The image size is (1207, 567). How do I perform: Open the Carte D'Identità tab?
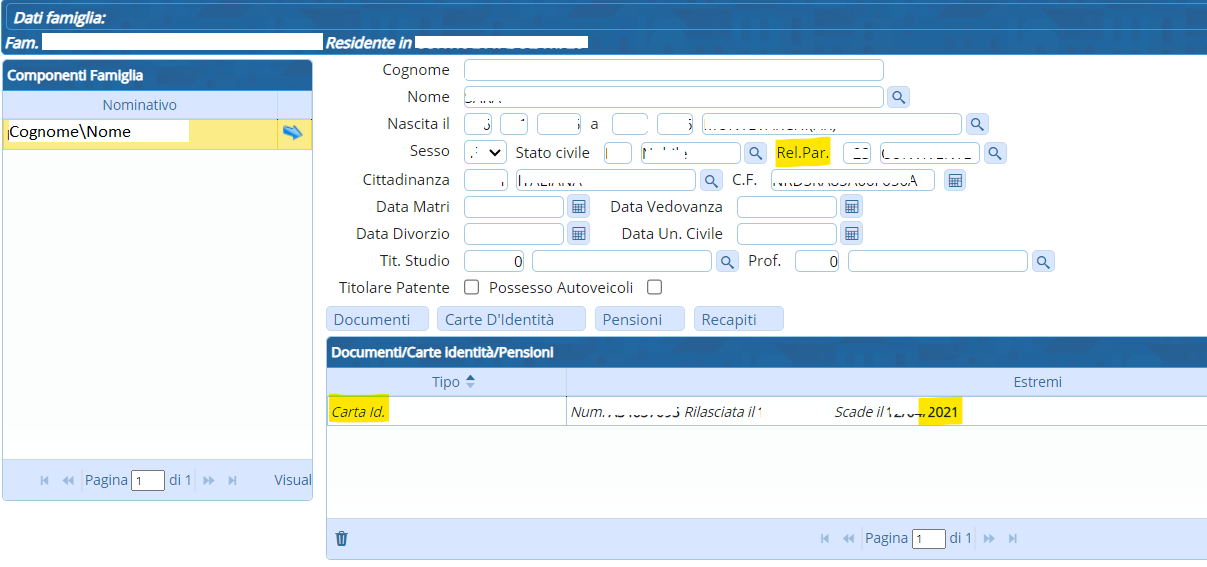[x=510, y=319]
